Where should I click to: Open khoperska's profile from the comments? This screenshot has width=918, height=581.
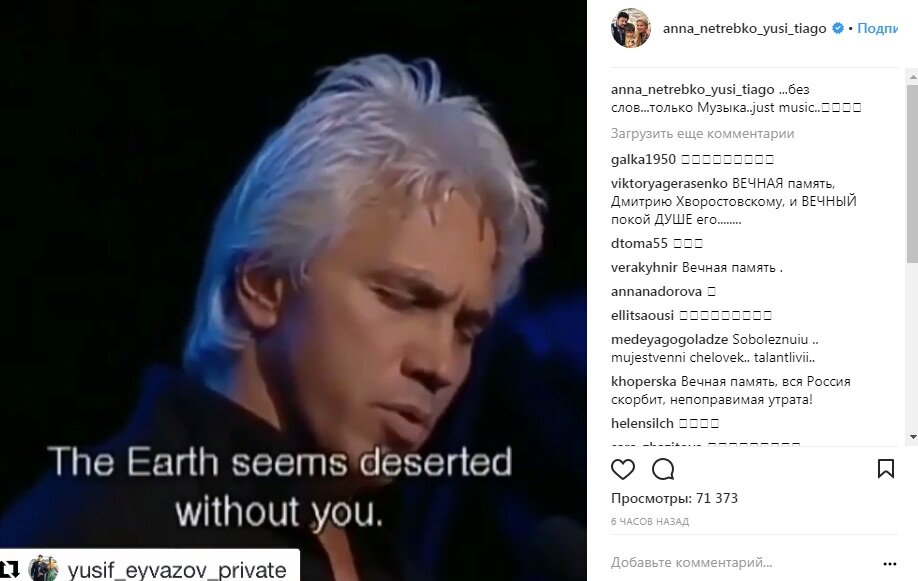pos(643,381)
